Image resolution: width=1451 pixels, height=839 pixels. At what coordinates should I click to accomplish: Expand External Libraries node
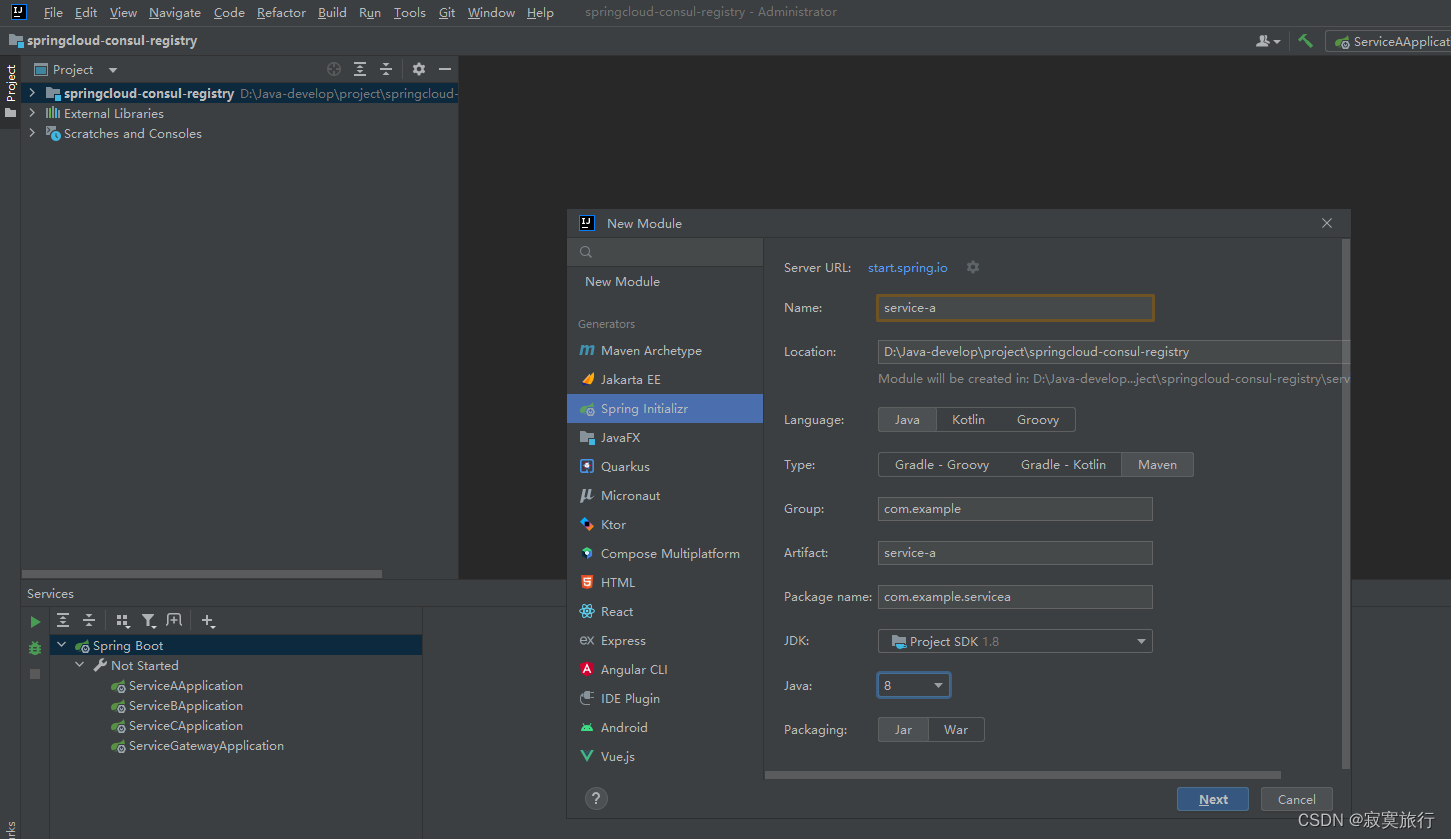click(x=32, y=113)
